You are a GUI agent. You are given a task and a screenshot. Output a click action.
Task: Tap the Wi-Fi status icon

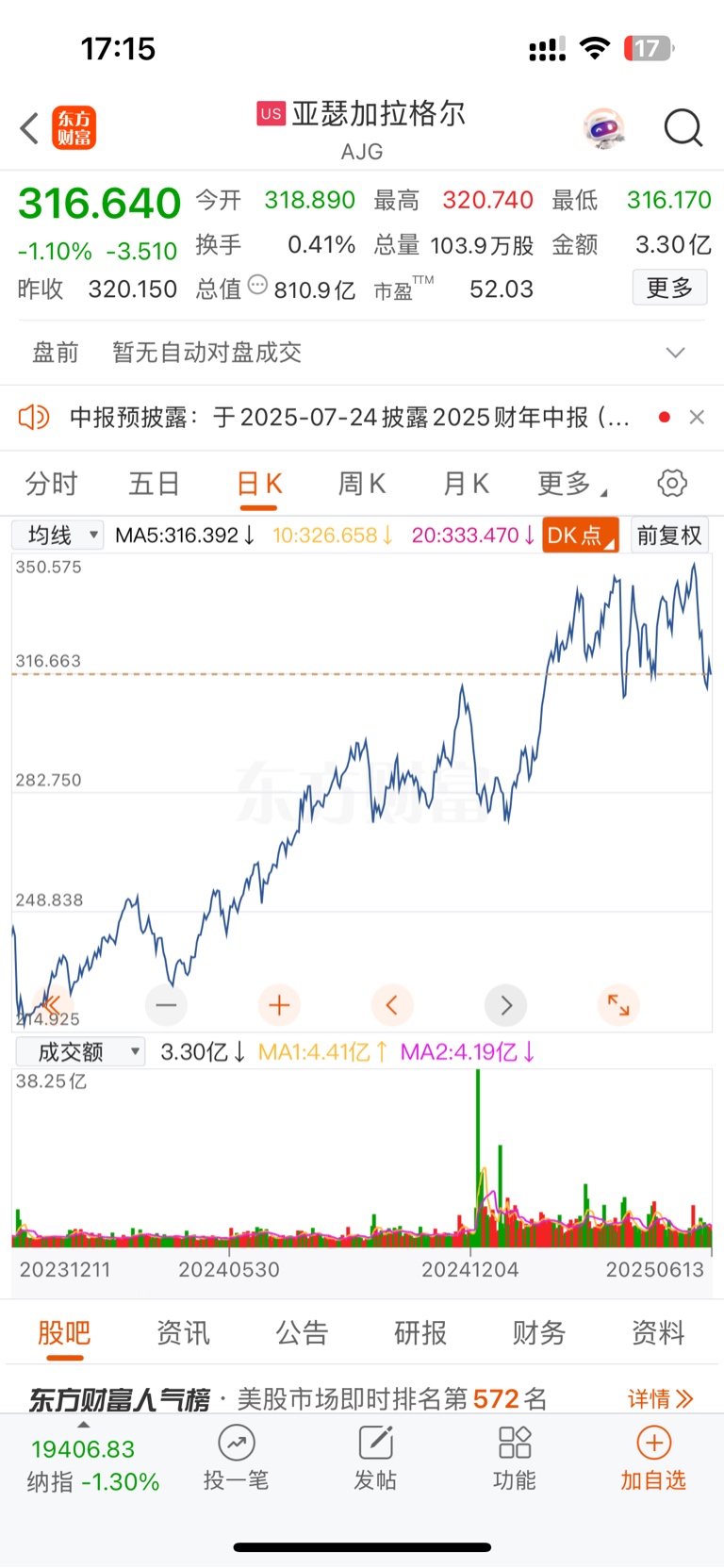(x=595, y=48)
